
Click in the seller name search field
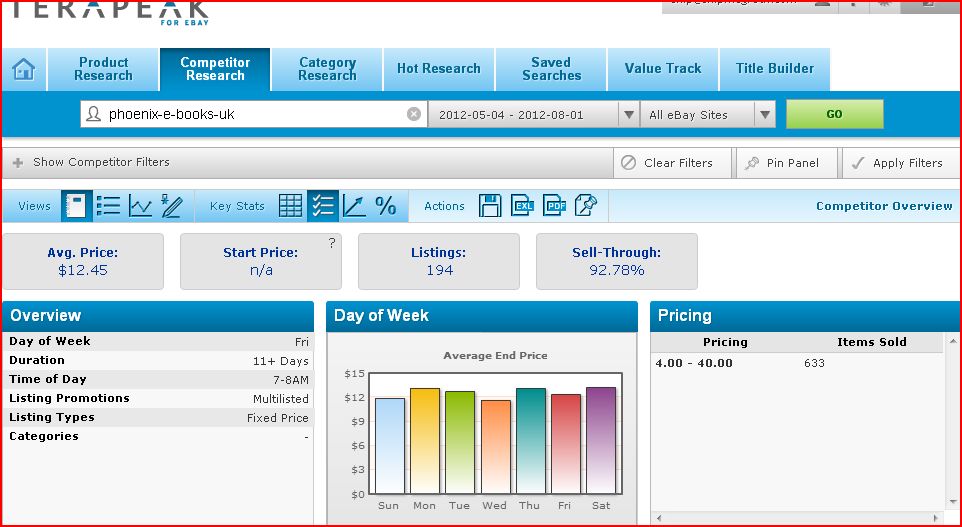(x=252, y=114)
